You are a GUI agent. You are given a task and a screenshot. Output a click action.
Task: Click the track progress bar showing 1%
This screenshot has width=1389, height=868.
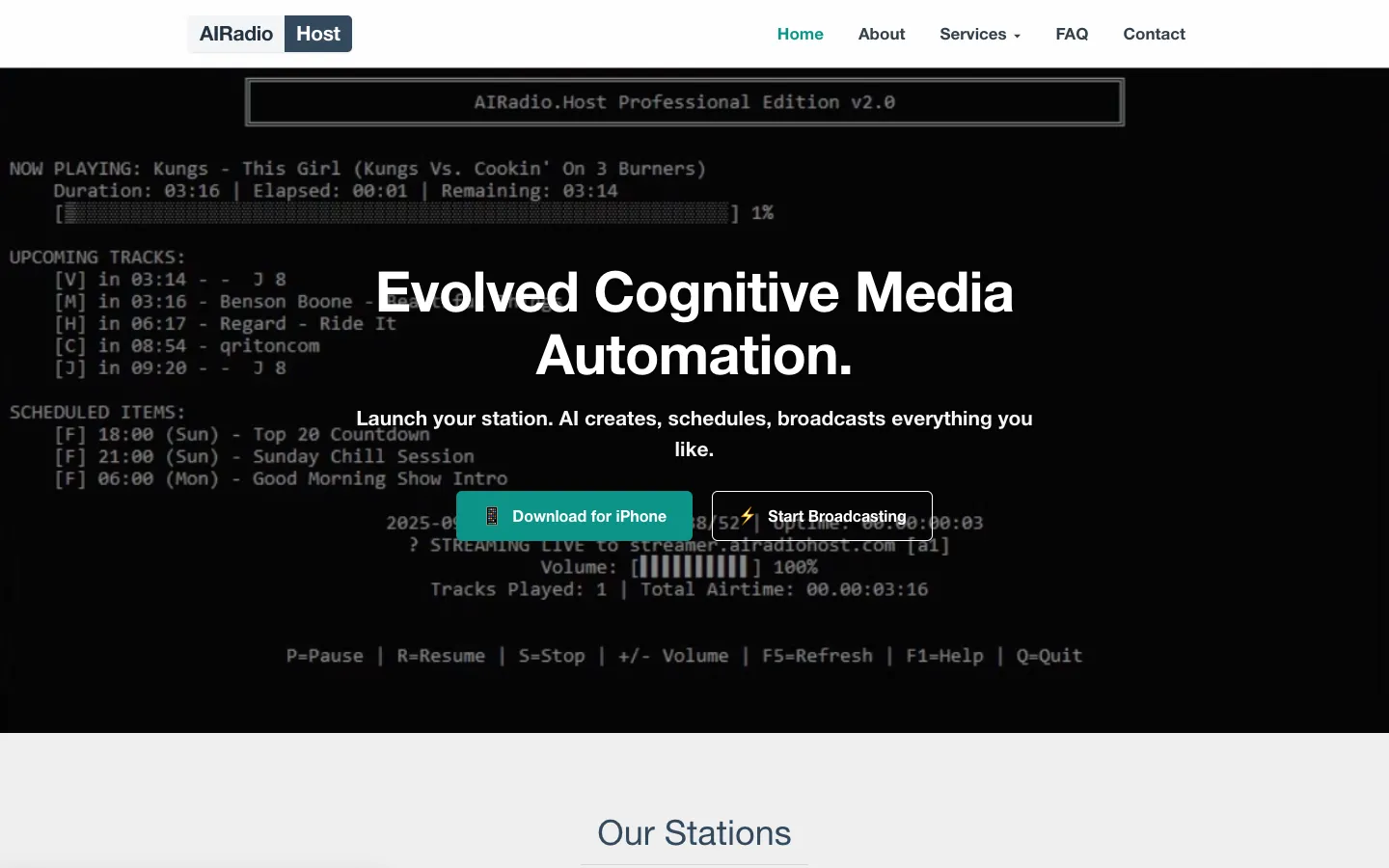(396, 213)
